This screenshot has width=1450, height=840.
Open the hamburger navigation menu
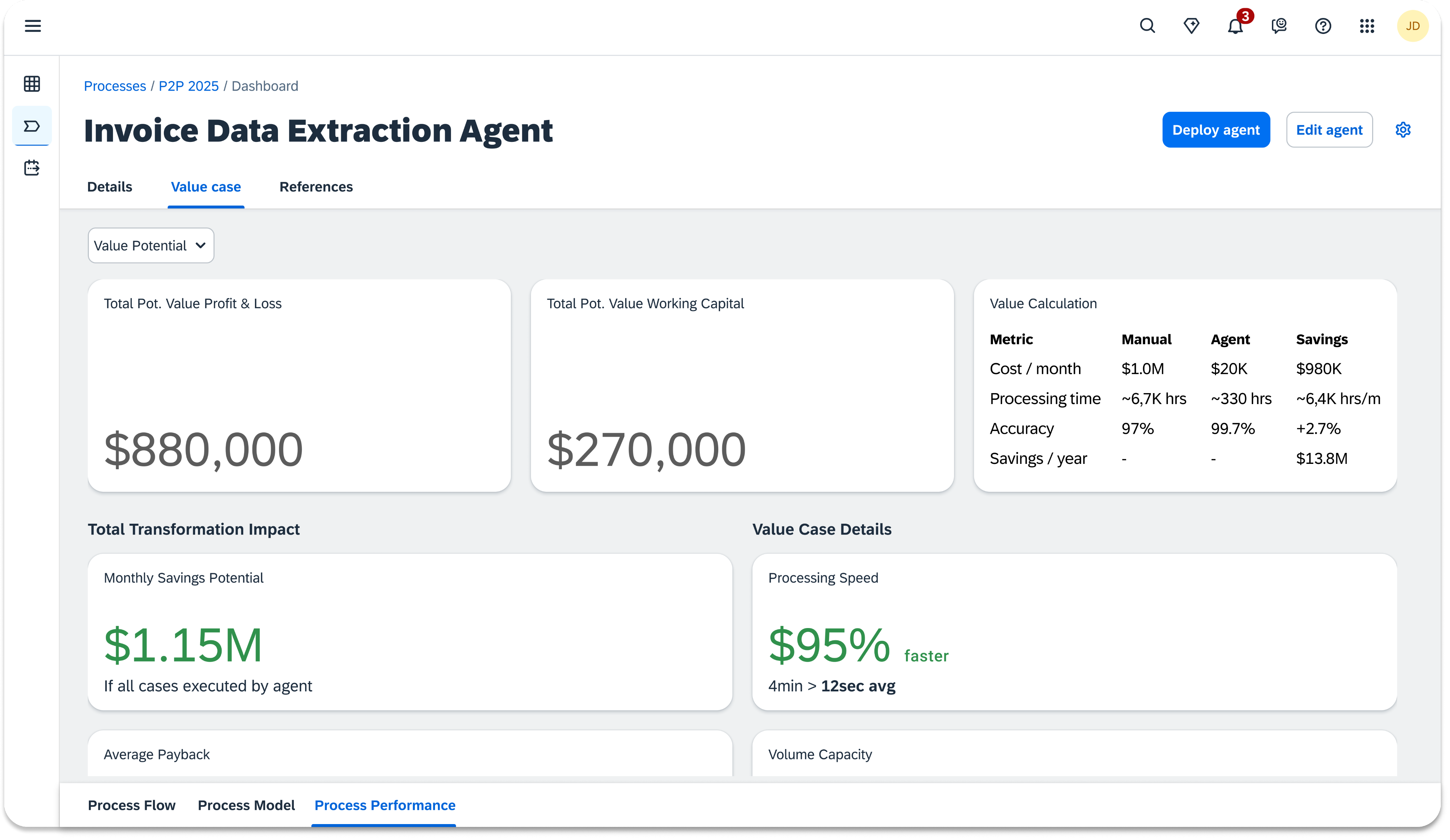pos(33,26)
